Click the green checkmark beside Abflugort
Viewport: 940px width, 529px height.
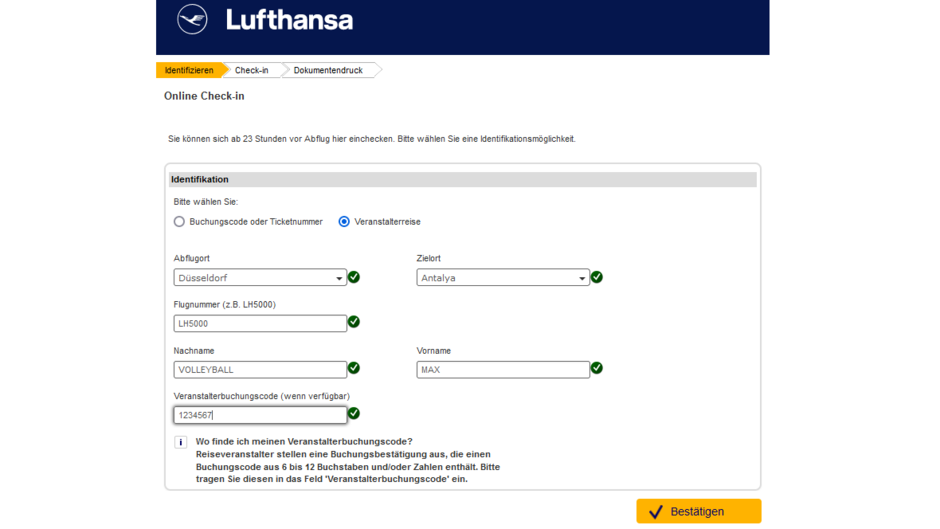click(x=354, y=277)
